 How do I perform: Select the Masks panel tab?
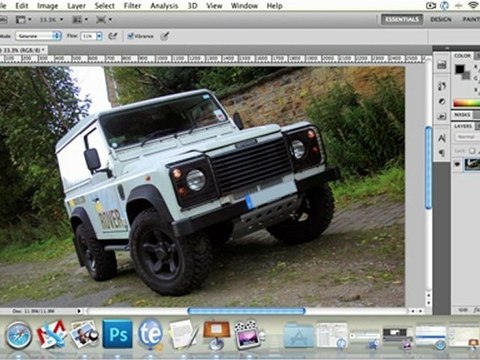coord(462,115)
